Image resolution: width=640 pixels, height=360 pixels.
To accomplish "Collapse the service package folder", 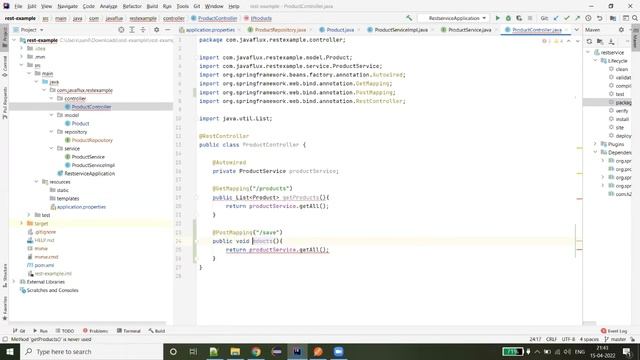I will 51,148.
